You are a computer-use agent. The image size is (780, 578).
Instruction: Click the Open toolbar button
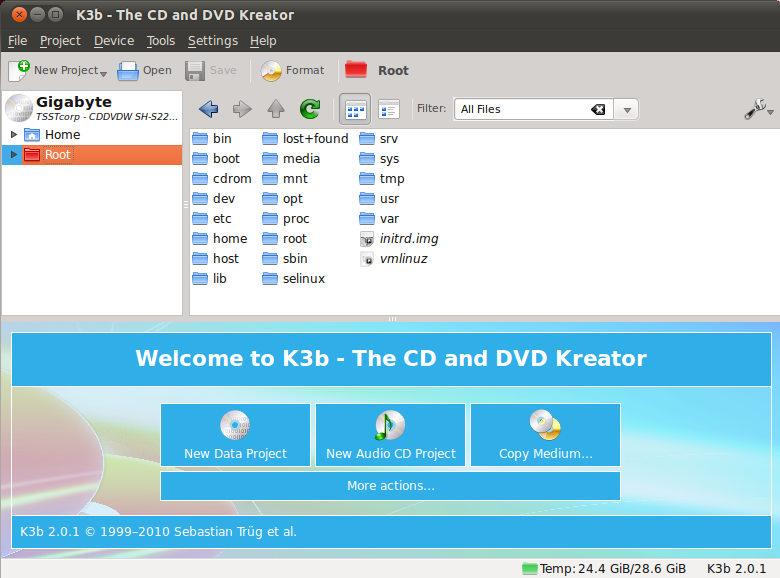(x=145, y=71)
